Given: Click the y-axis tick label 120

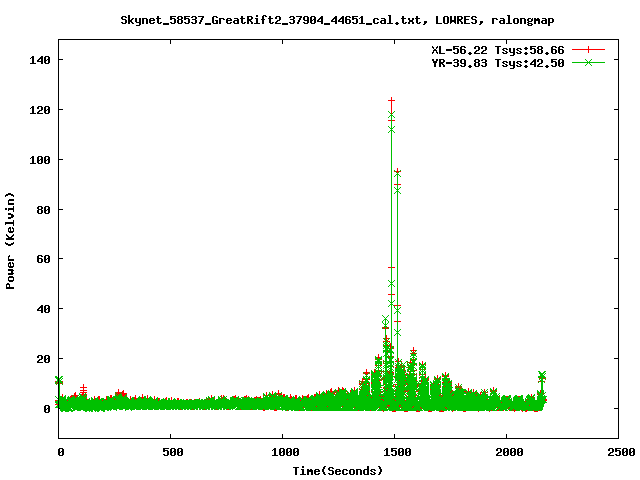Looking at the screenshot, I should [x=40, y=110].
